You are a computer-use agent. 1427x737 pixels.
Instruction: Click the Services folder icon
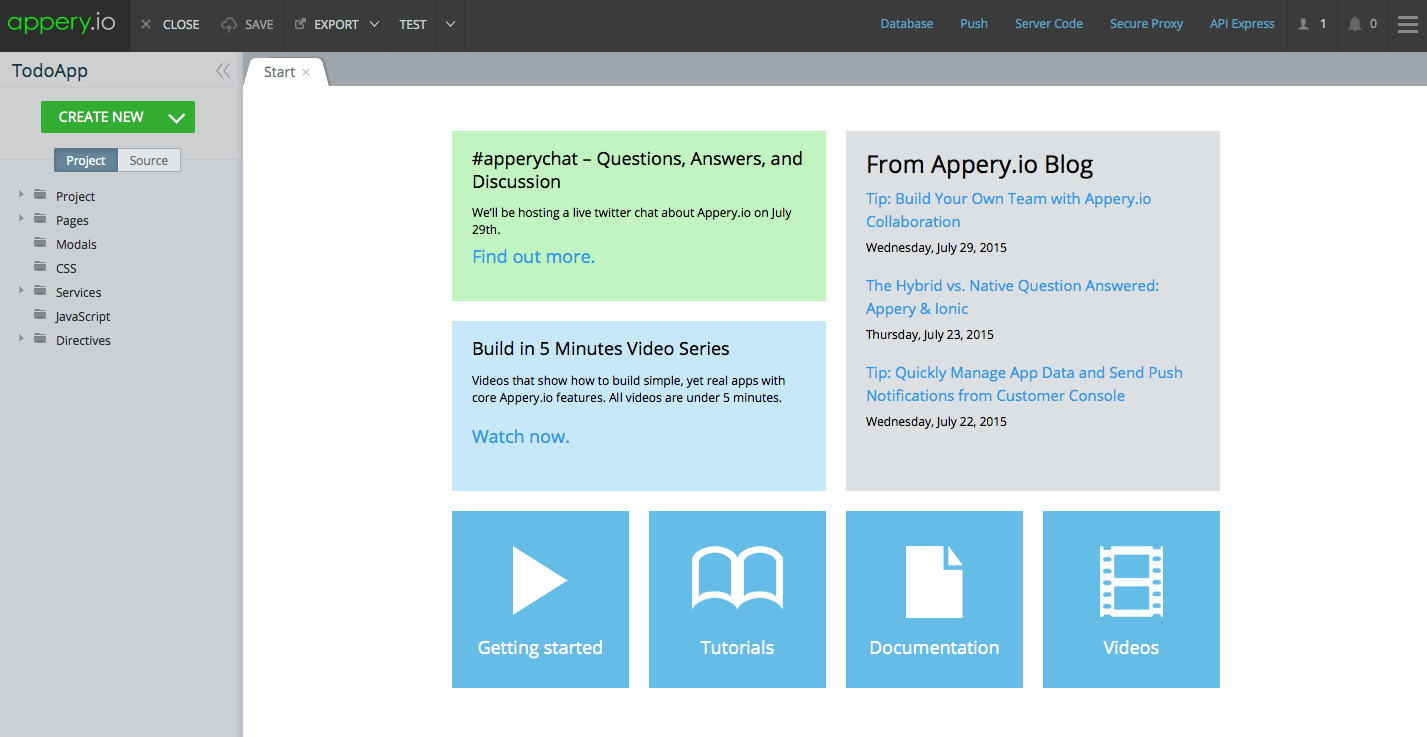tap(40, 291)
